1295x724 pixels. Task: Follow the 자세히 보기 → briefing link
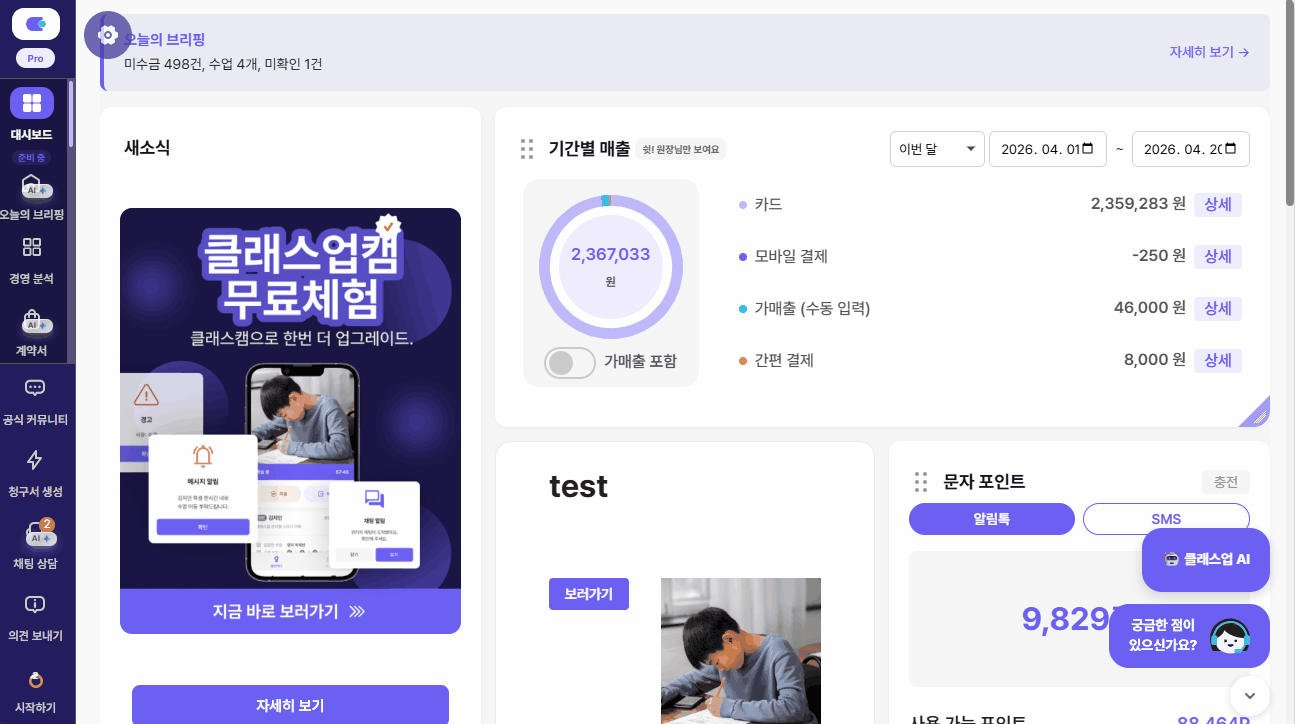(1209, 52)
